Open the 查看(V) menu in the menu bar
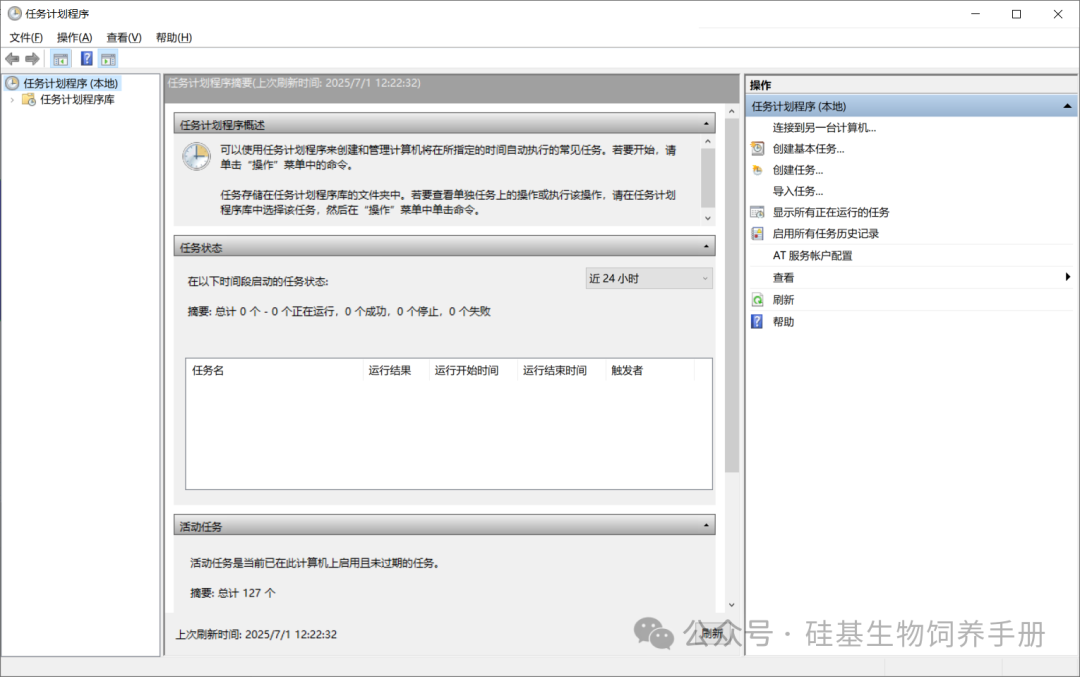The image size is (1080, 677). [124, 37]
